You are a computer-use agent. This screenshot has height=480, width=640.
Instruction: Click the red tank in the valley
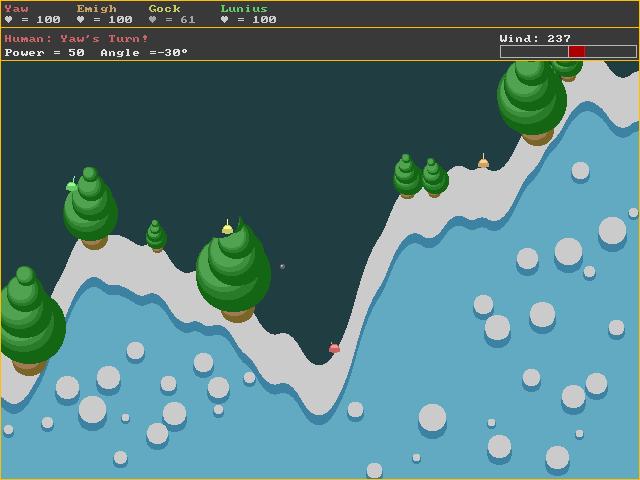(334, 348)
